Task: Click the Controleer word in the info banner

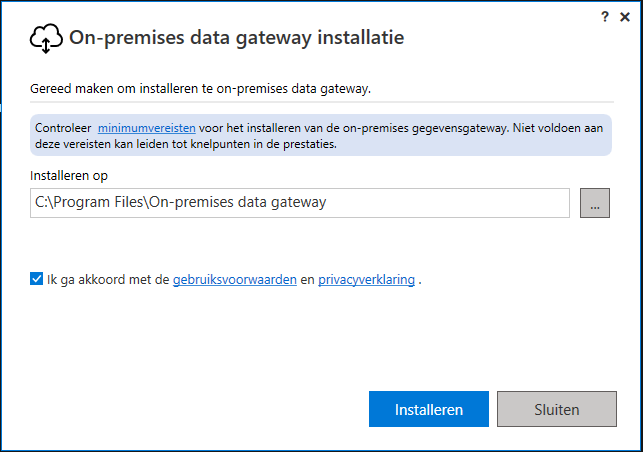Action: pos(63,128)
